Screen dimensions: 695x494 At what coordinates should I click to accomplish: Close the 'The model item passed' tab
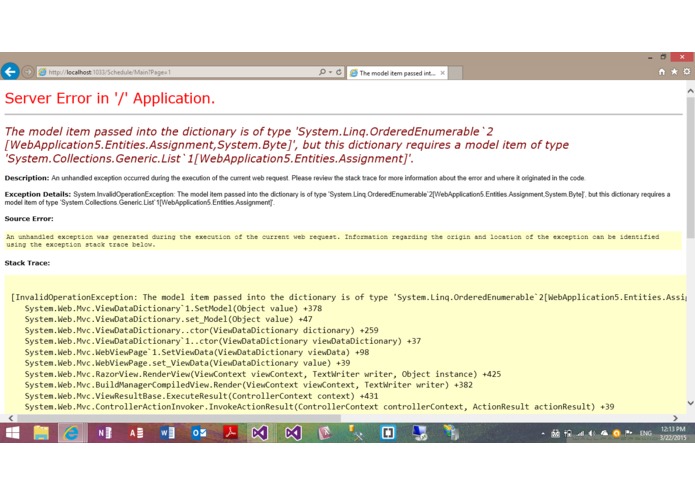[x=442, y=73]
